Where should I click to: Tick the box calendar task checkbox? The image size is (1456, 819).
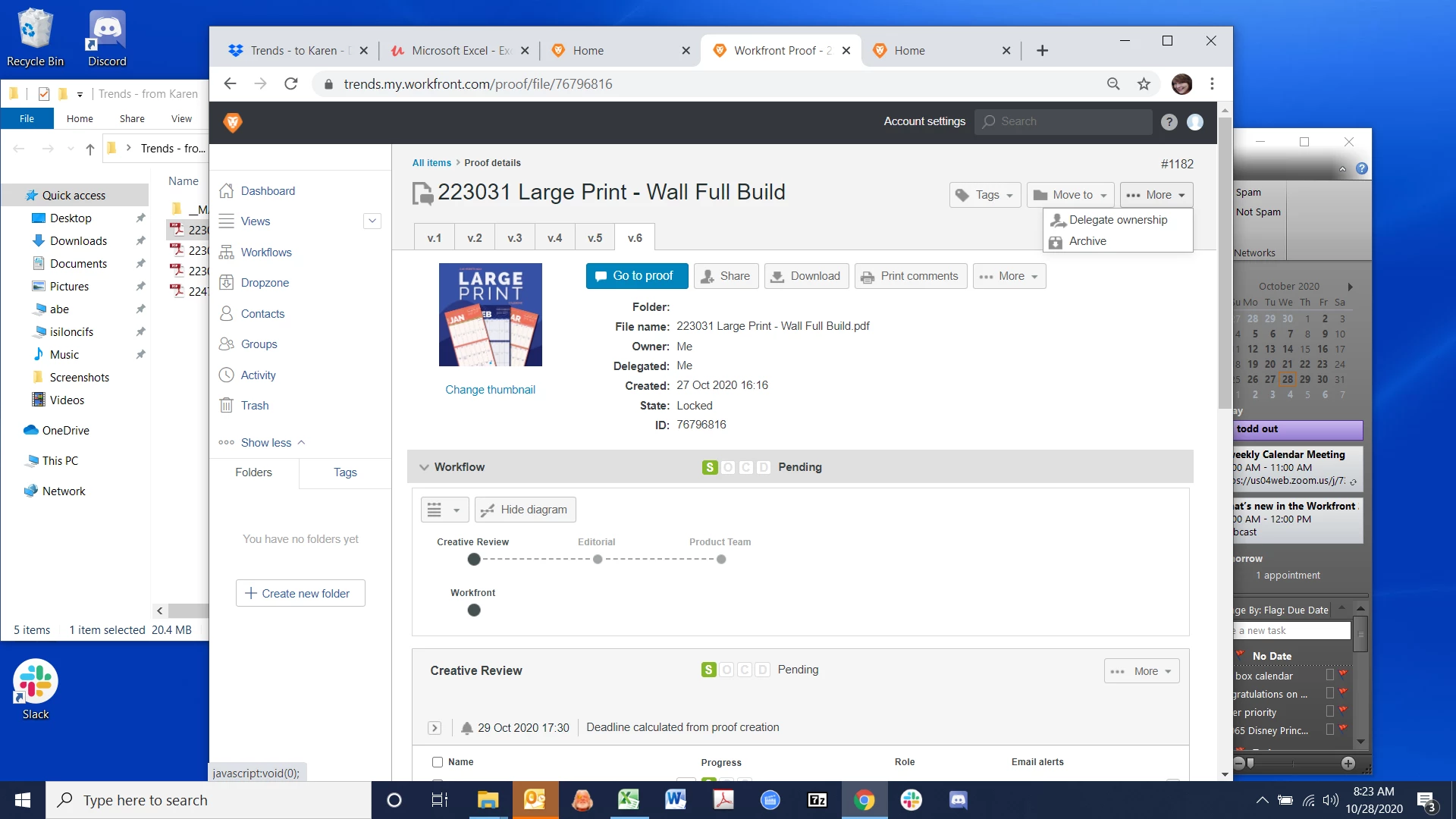tap(1329, 676)
